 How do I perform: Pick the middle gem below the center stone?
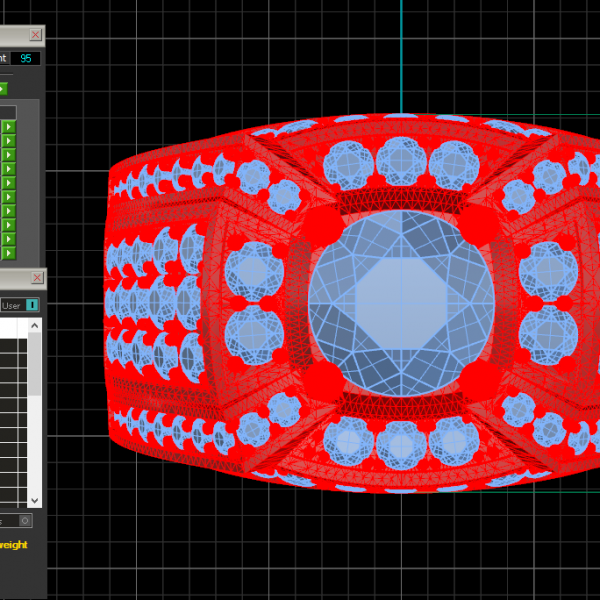pyautogui.click(x=401, y=444)
